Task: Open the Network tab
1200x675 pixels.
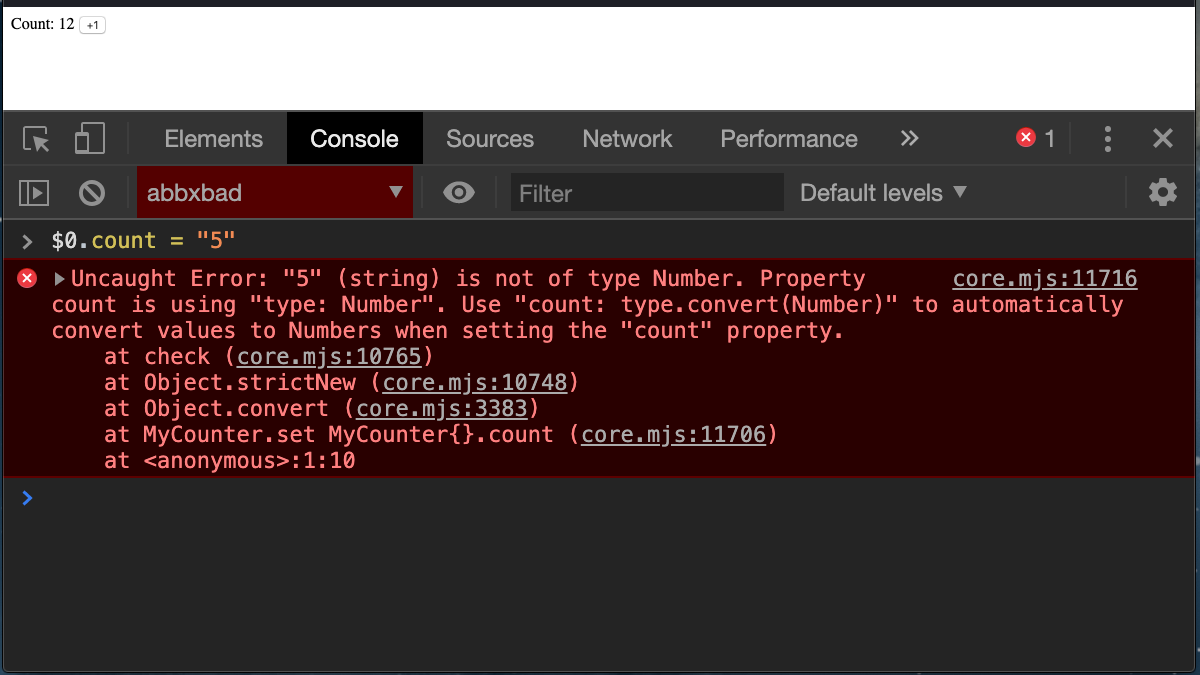Action: [628, 139]
